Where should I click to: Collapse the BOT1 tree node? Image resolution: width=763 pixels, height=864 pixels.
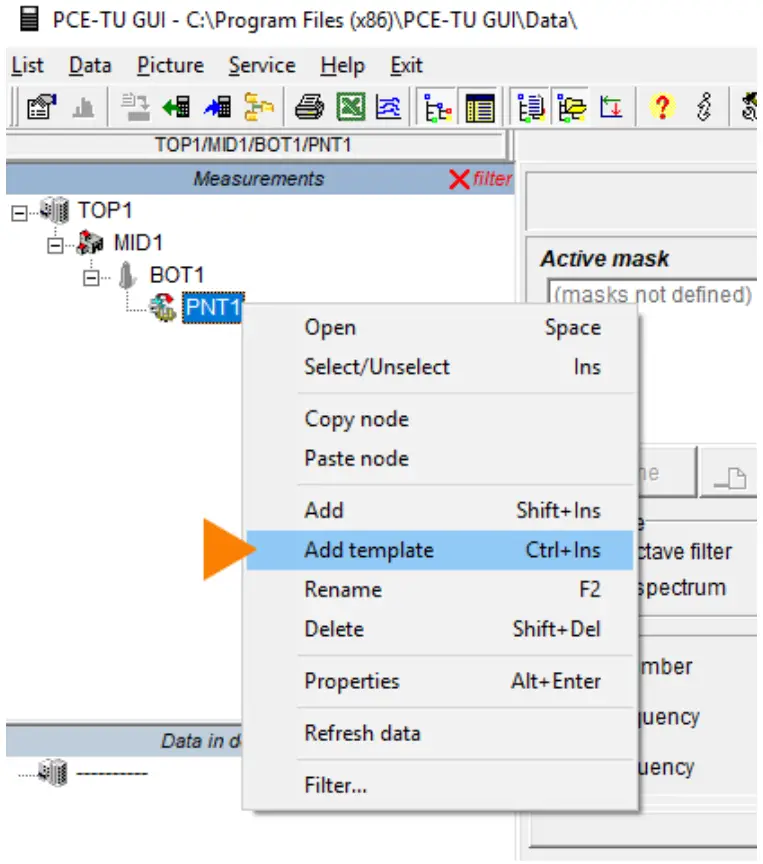point(91,278)
